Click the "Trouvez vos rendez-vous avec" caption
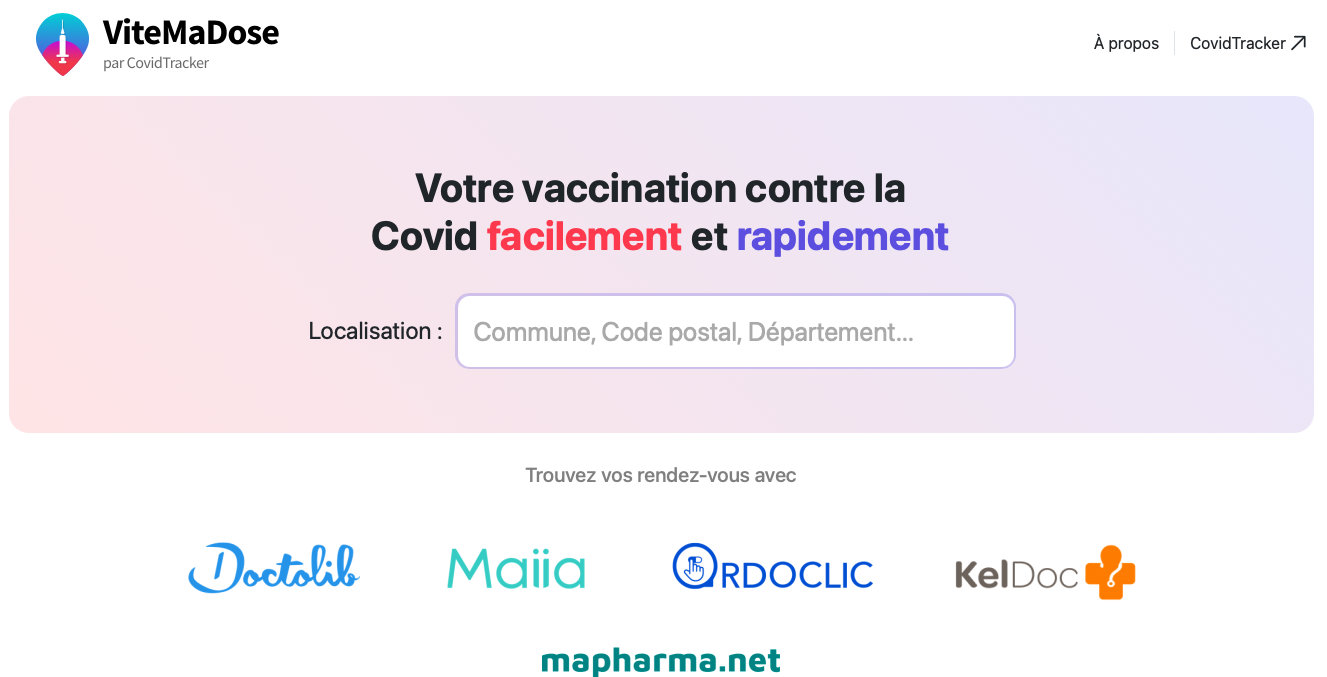 pyautogui.click(x=661, y=475)
